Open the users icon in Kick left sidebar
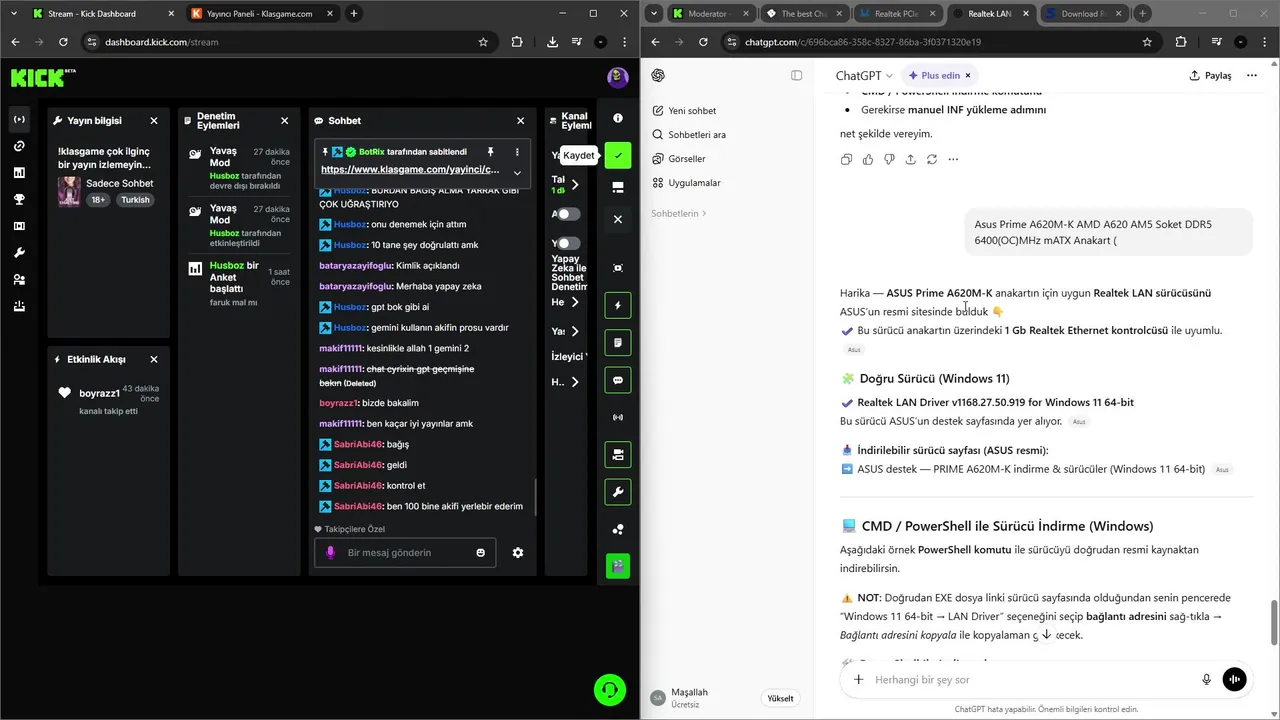The image size is (1280, 720). (19, 280)
